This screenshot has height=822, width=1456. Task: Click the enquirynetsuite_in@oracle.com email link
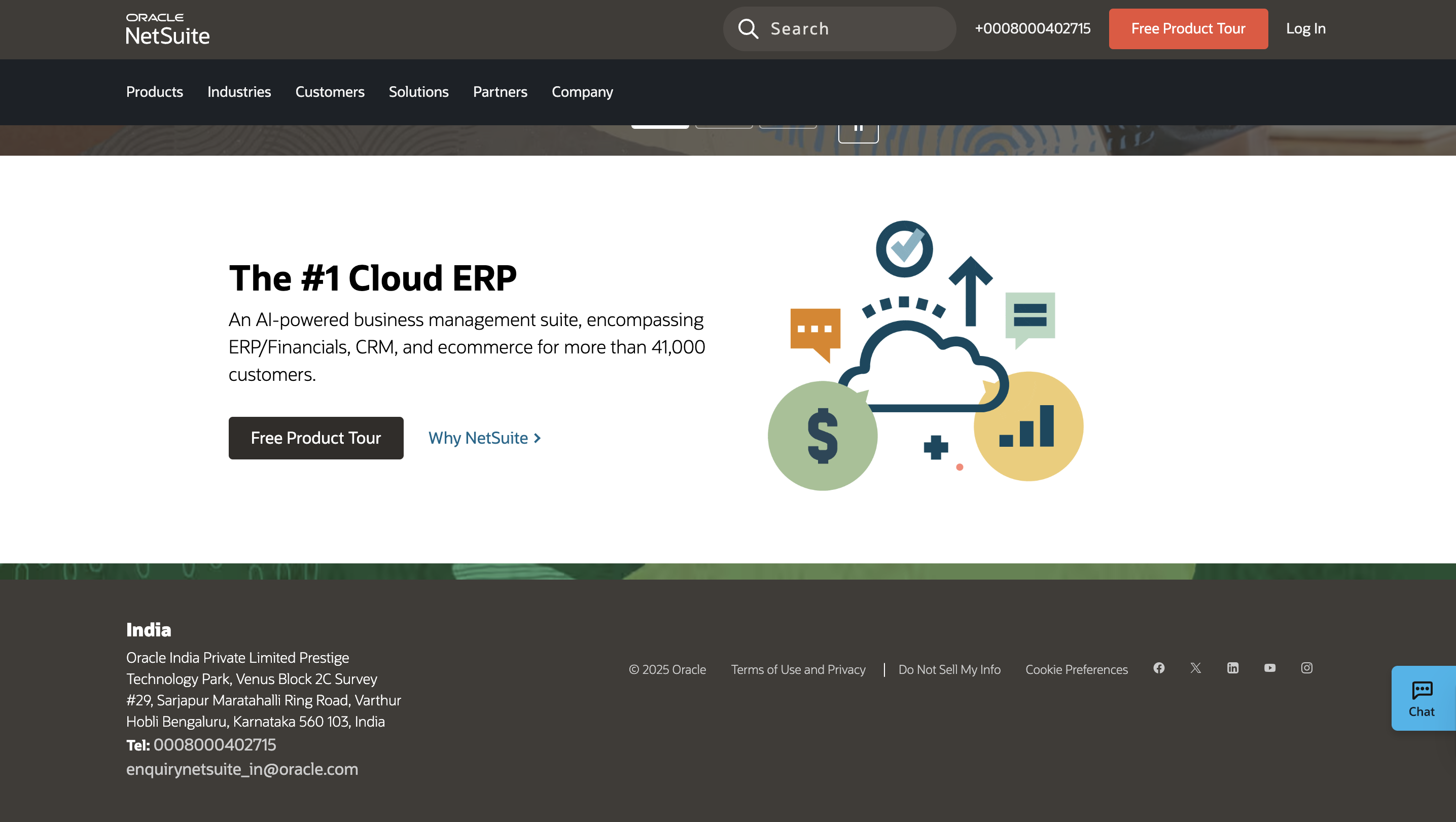coord(242,769)
